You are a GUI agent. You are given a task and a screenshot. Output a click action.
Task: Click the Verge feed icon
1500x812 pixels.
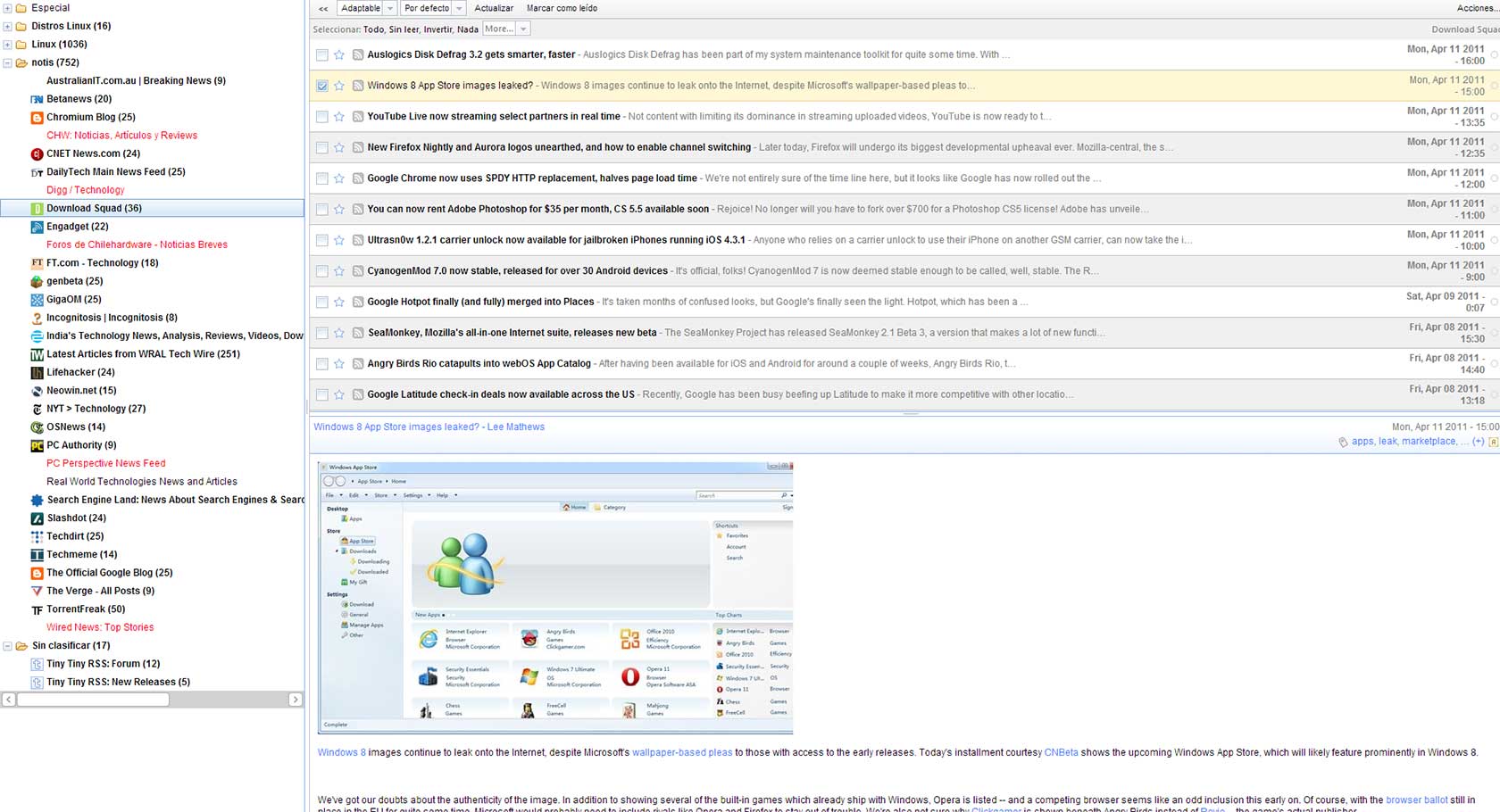point(37,591)
